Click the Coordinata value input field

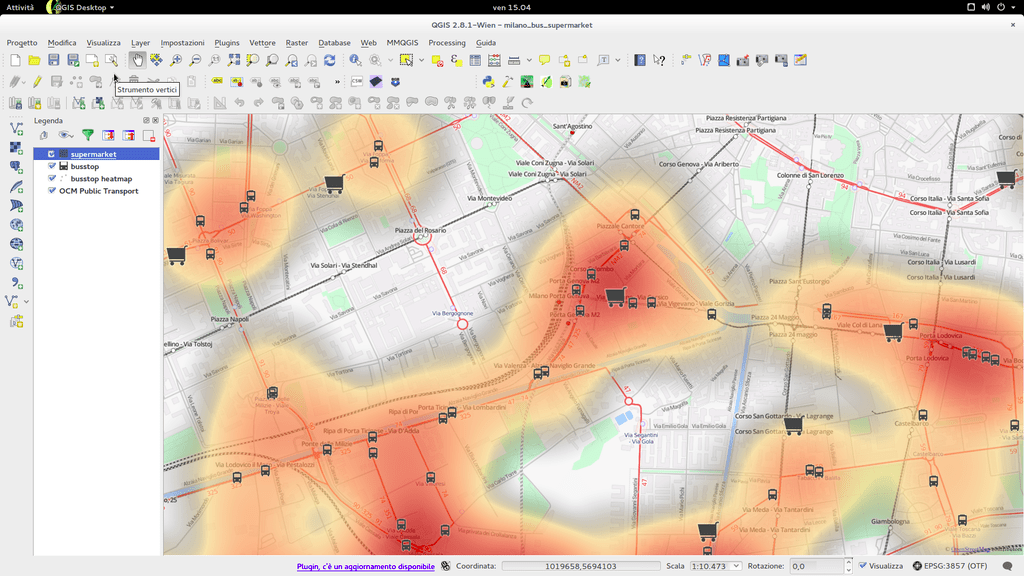tap(581, 566)
